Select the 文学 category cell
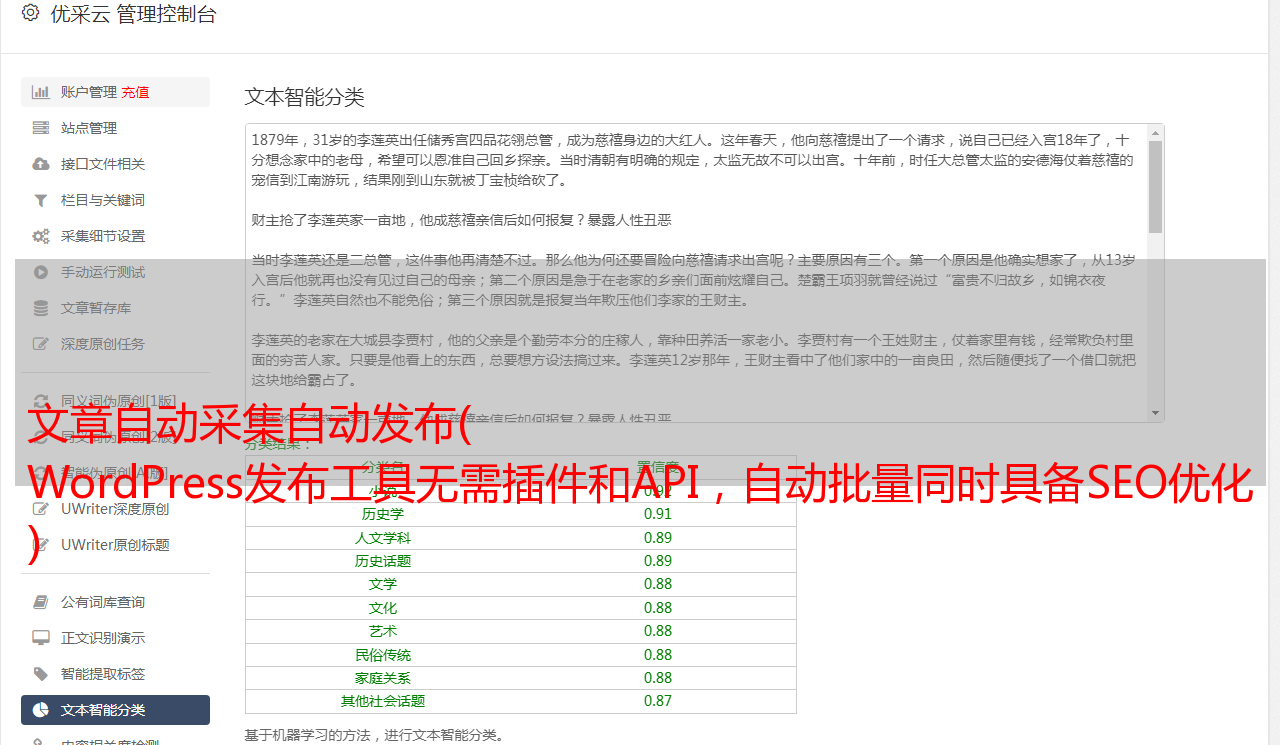The image size is (1280, 745). (x=383, y=584)
